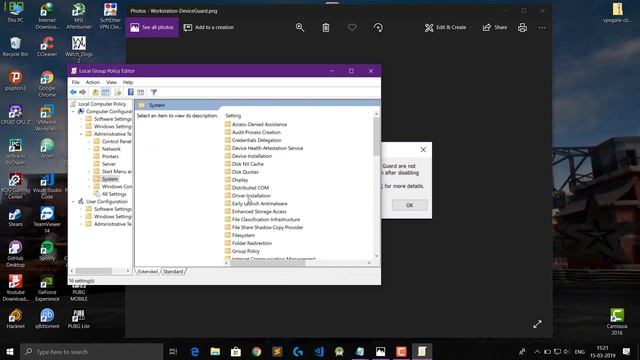Select the MSI Afterburner desktop icon

pyautogui.click(x=78, y=16)
